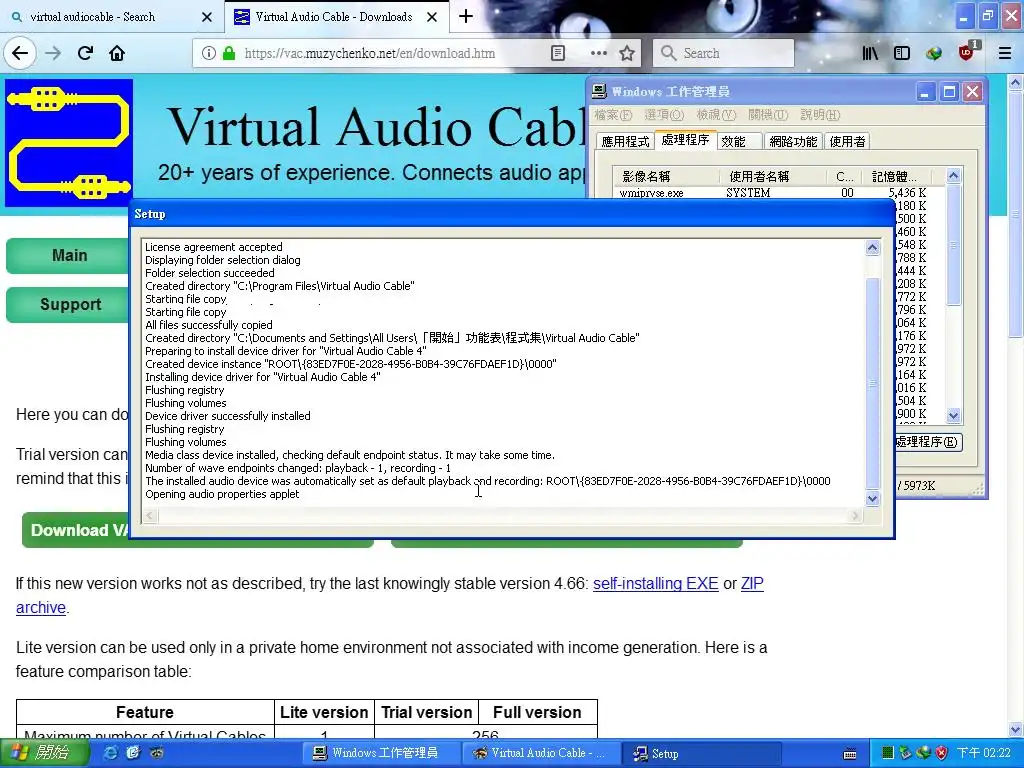
Task: Bookmark this page with the star
Action: [627, 53]
